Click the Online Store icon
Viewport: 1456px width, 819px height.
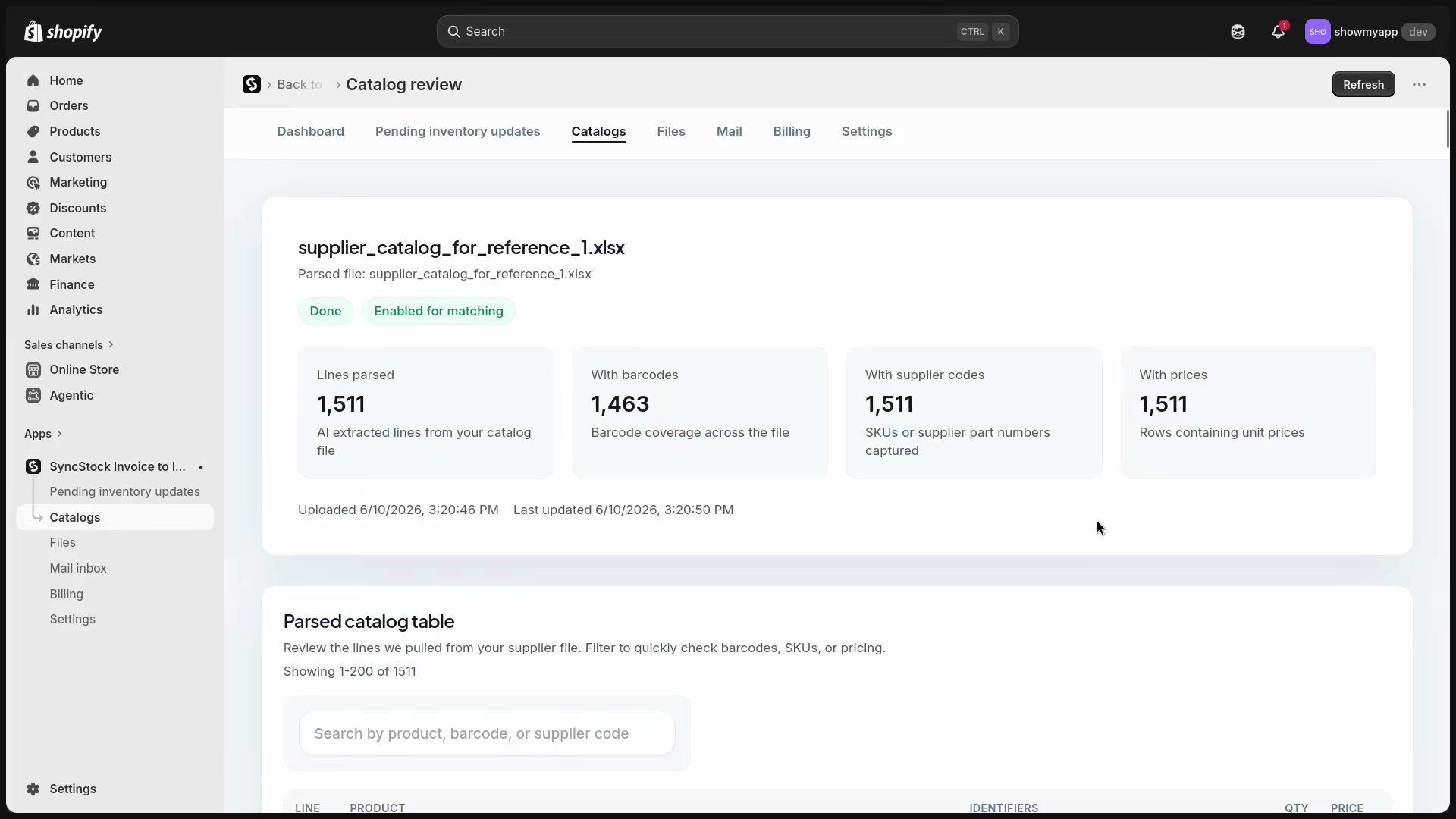coord(33,370)
